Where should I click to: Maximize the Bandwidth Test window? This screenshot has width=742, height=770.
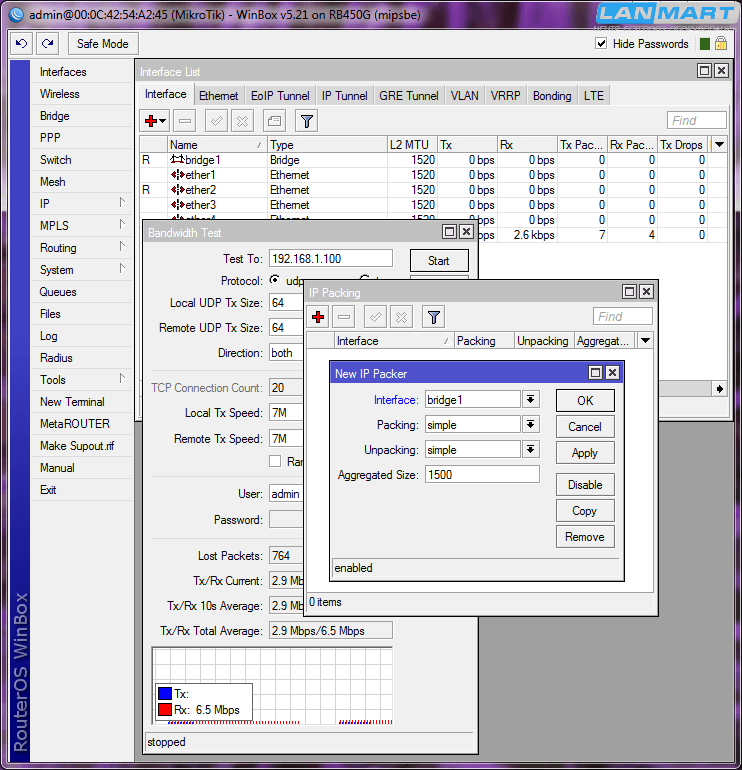(x=449, y=232)
